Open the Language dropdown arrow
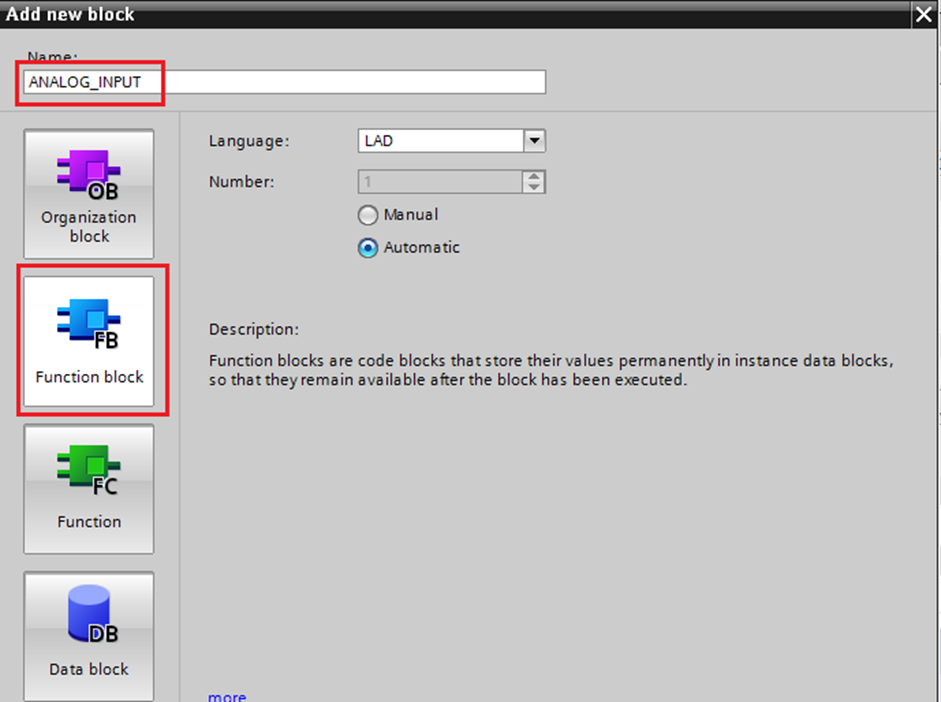This screenshot has width=941, height=702. point(535,141)
